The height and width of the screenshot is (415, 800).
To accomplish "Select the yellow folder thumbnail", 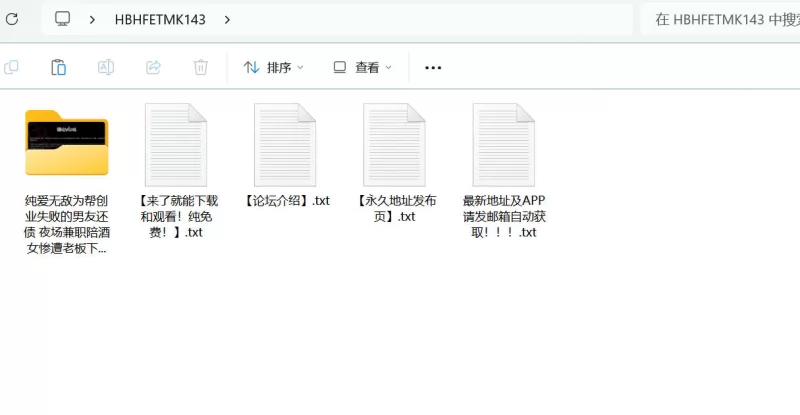I will (x=67, y=142).
